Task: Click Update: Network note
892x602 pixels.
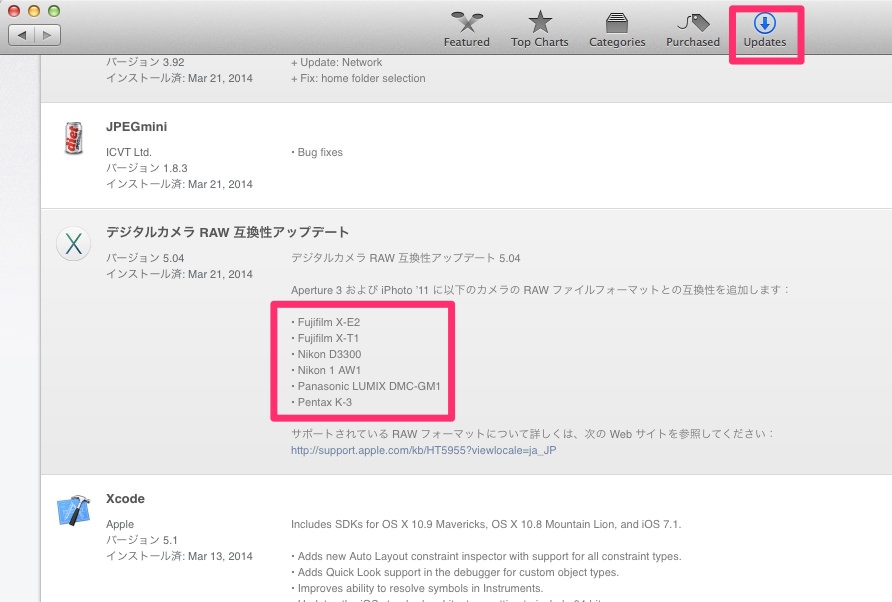Action: [337, 62]
